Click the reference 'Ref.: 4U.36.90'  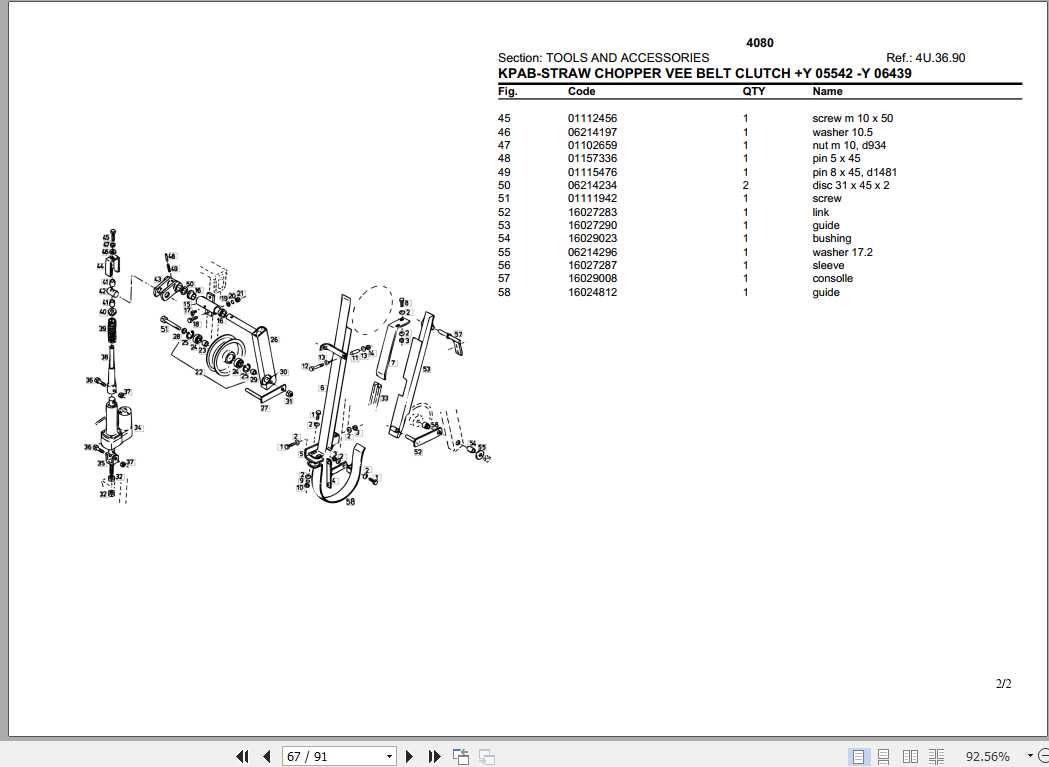925,58
